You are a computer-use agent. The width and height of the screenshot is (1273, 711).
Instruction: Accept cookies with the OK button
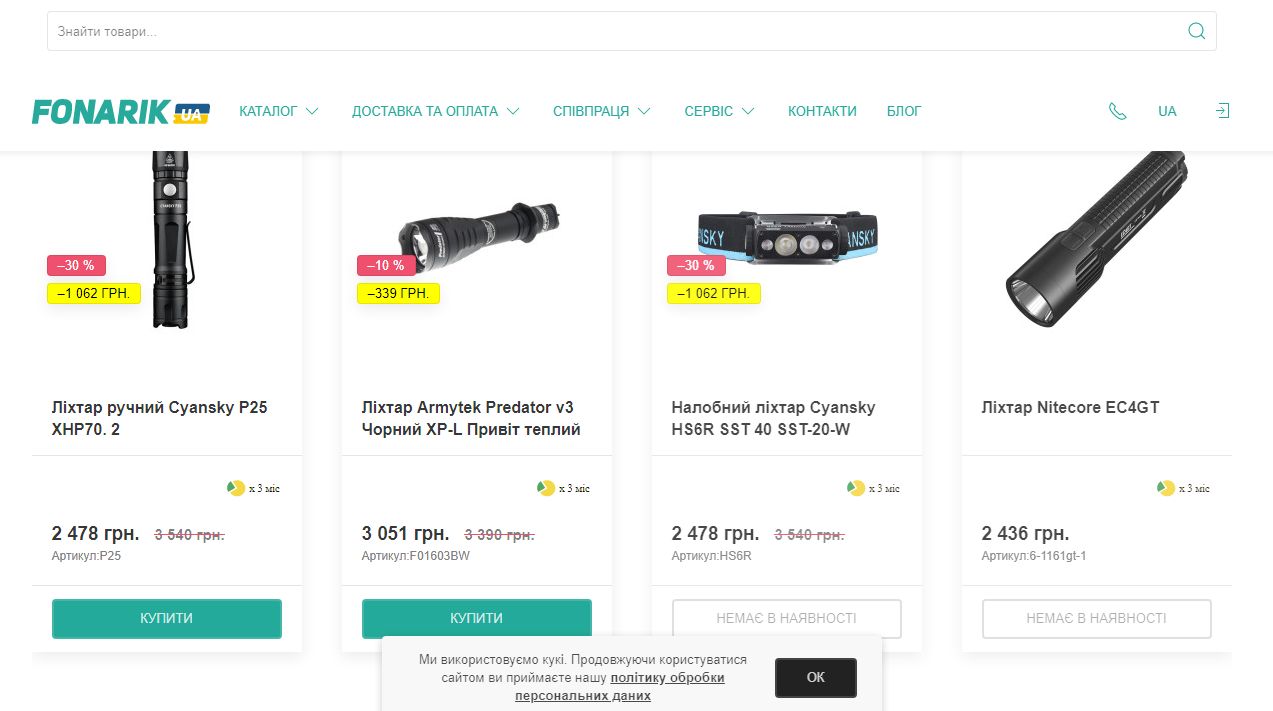(x=815, y=677)
